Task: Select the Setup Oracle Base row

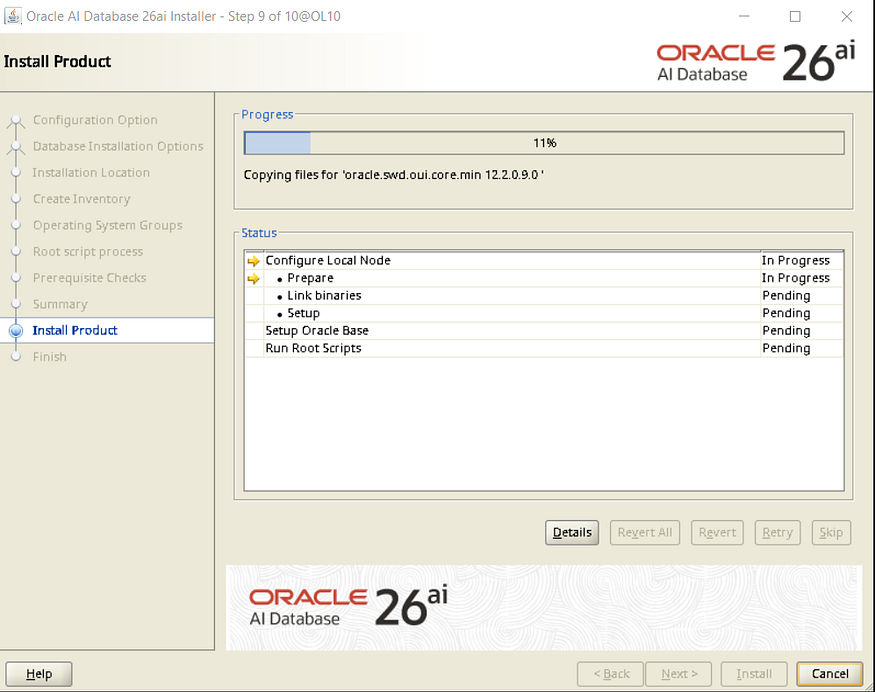Action: [x=544, y=330]
